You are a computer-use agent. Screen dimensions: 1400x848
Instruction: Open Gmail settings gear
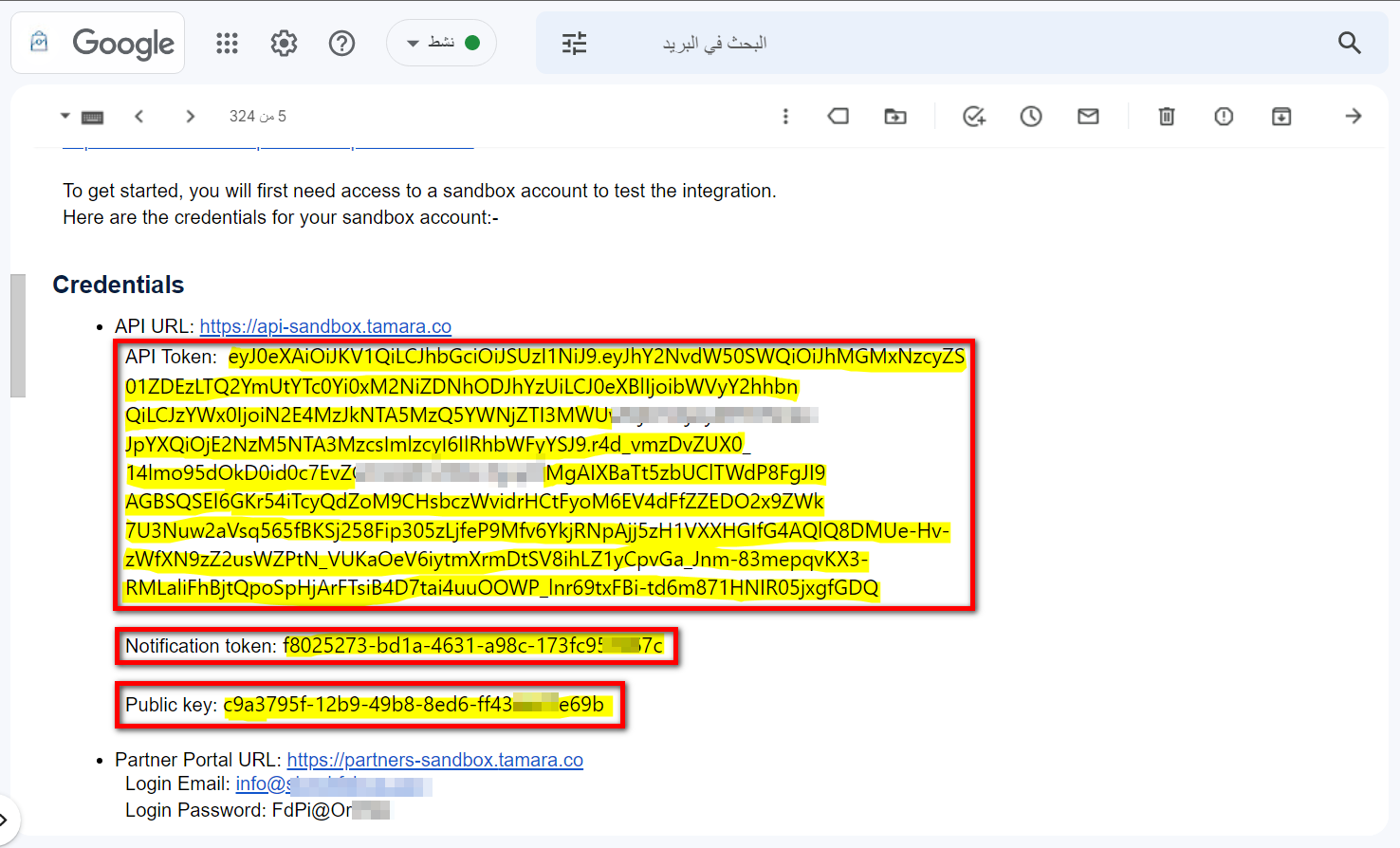click(x=284, y=43)
